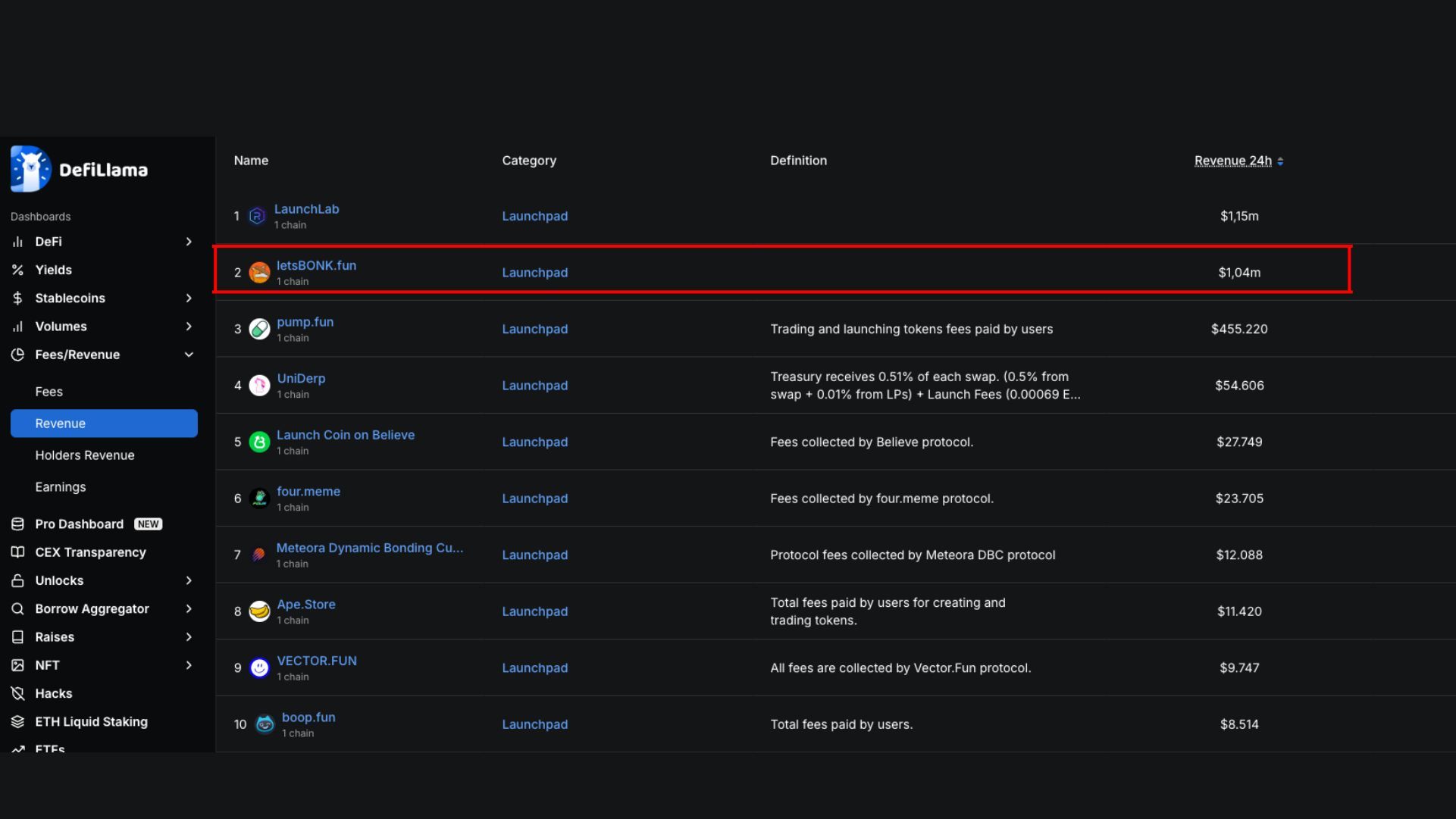Click the UniDerp protocol logo

[x=259, y=386]
